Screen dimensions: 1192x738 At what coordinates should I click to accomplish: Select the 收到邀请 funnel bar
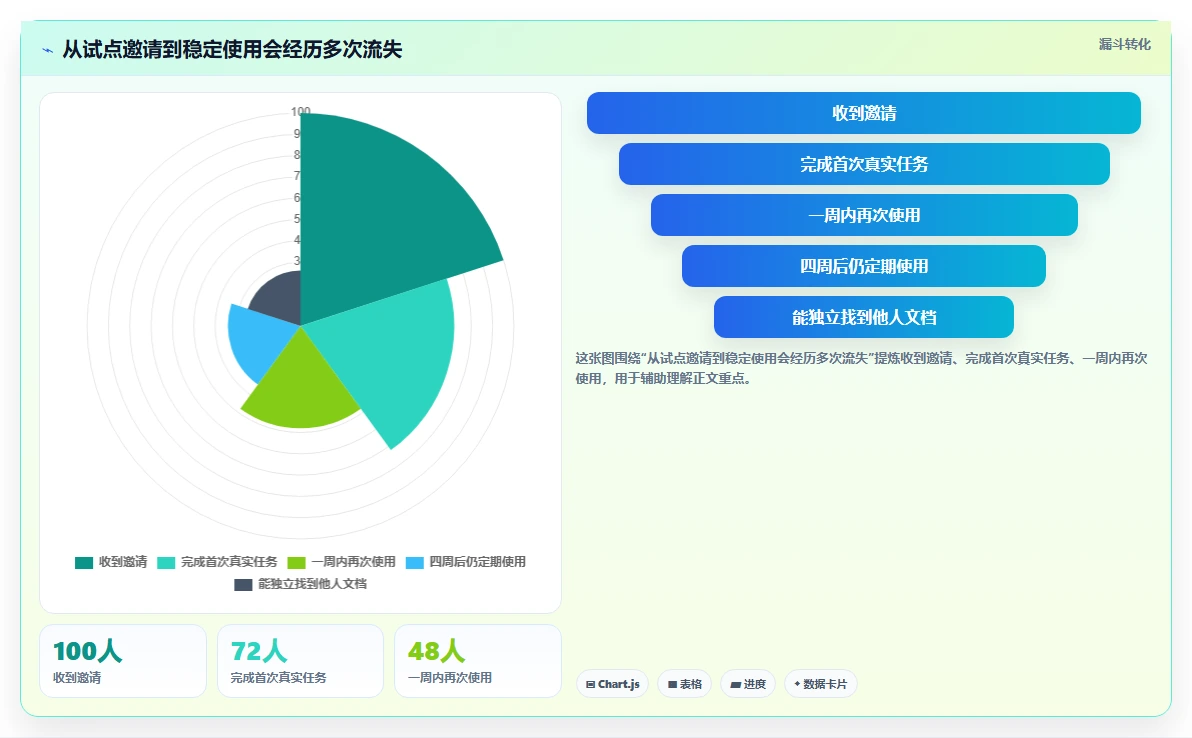[x=864, y=113]
